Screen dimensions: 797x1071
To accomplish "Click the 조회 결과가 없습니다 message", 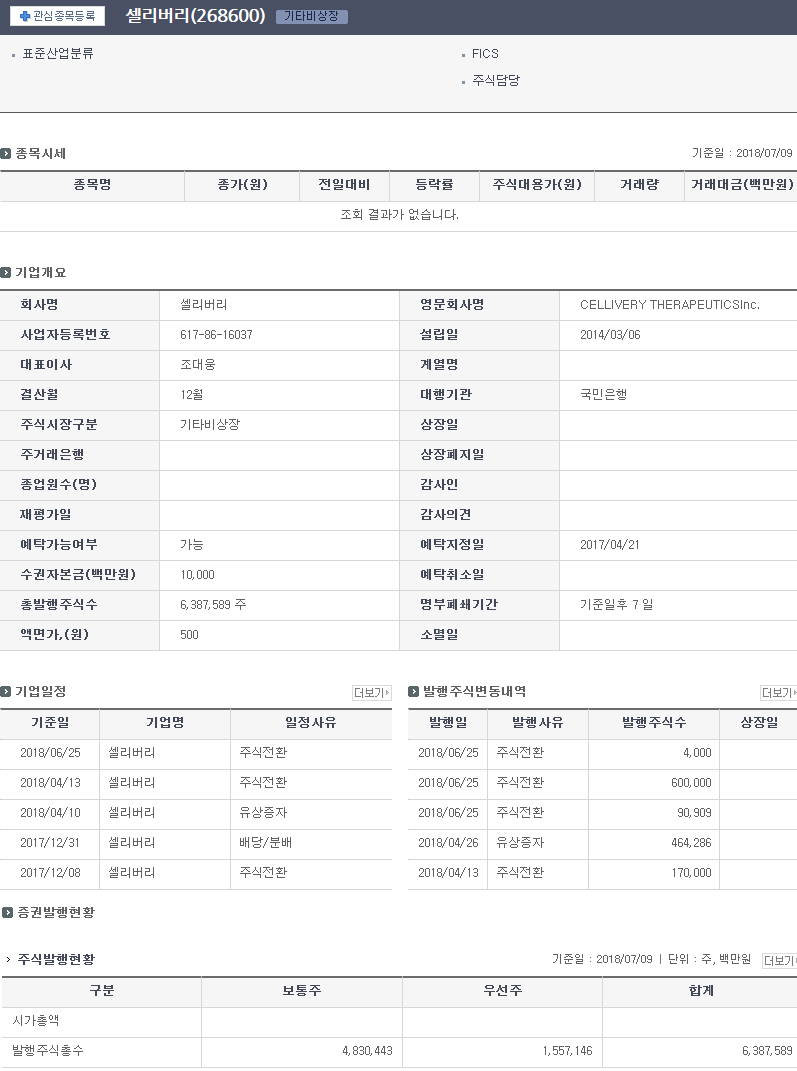I will click(x=400, y=214).
